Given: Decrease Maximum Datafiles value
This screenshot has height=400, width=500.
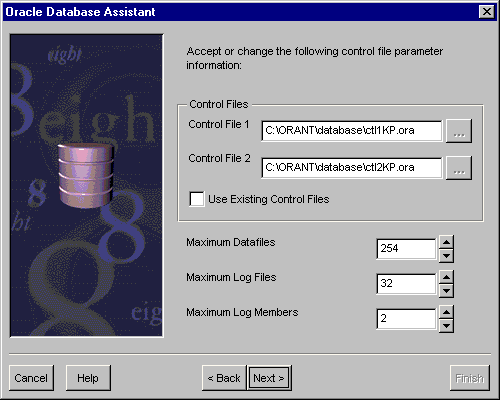Looking at the screenshot, I should (x=446, y=256).
